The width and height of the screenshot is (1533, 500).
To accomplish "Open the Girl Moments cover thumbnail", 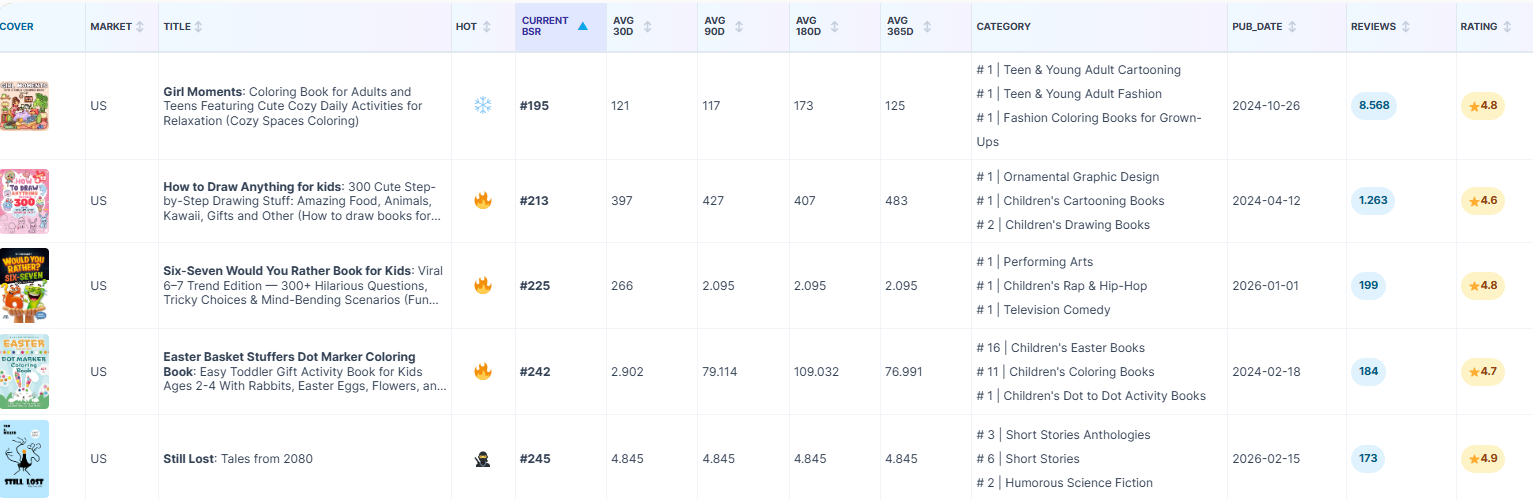I will [x=24, y=105].
